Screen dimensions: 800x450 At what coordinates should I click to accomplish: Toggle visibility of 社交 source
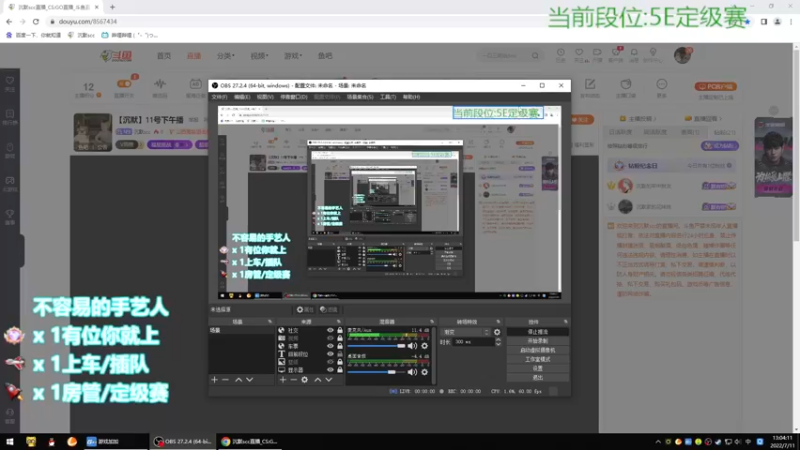tap(330, 331)
